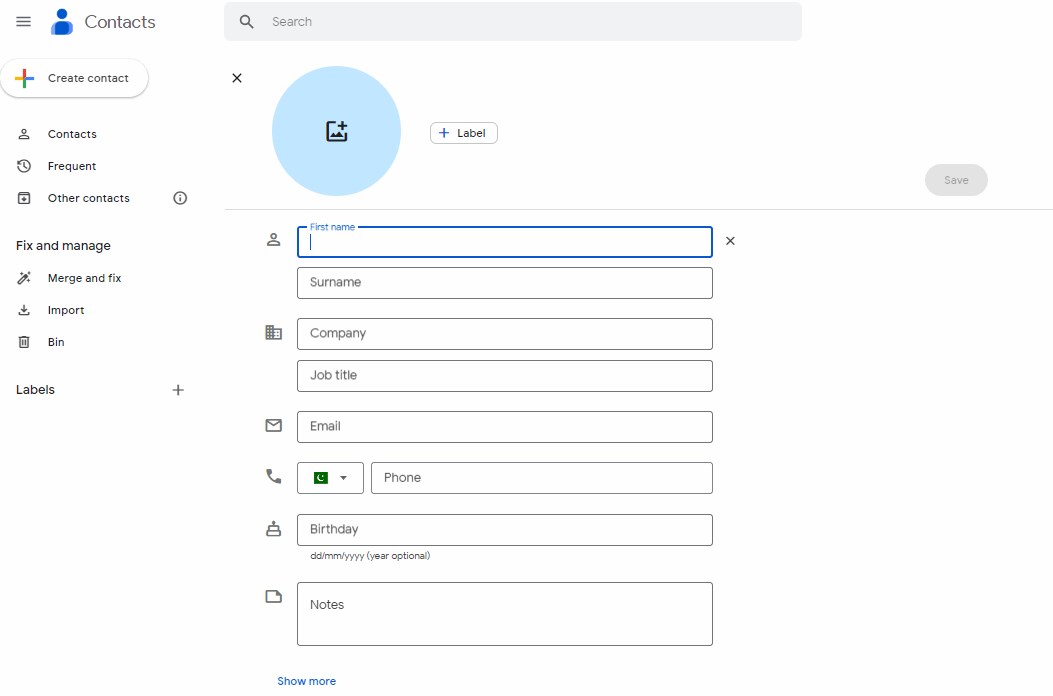Open the Bin from sidebar
This screenshot has height=696, width=1053.
56,342
